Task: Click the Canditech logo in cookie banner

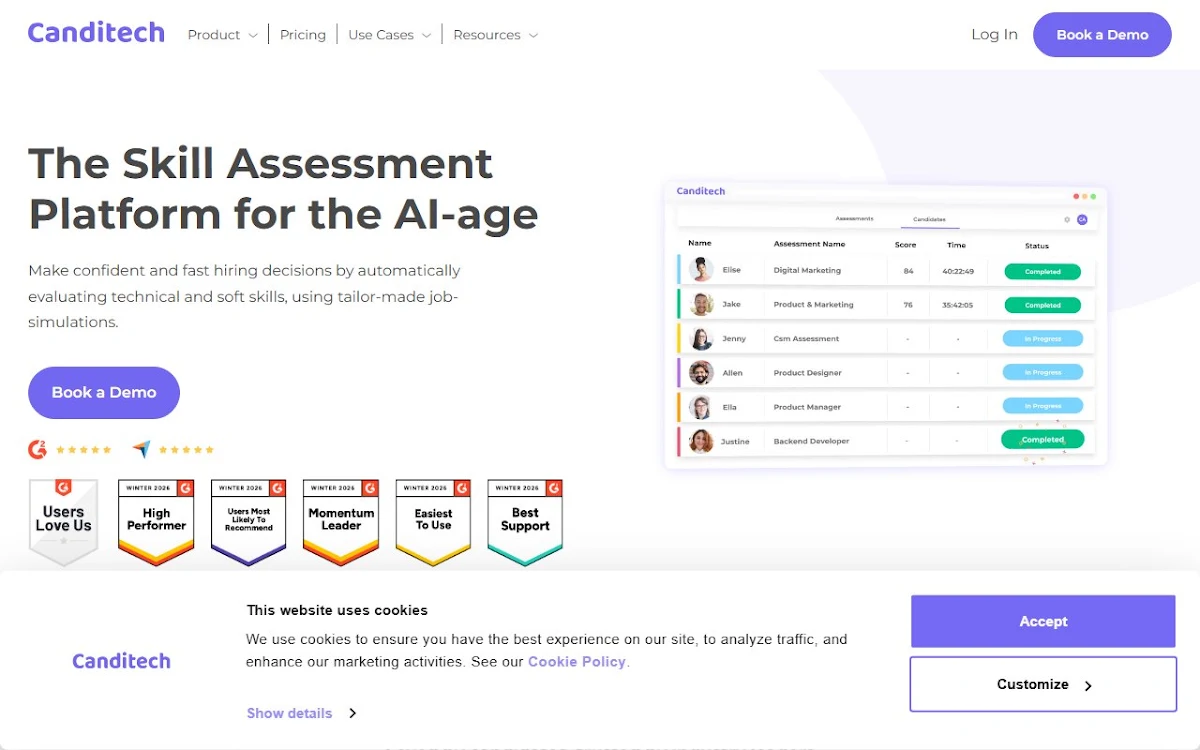Action: coord(121,661)
